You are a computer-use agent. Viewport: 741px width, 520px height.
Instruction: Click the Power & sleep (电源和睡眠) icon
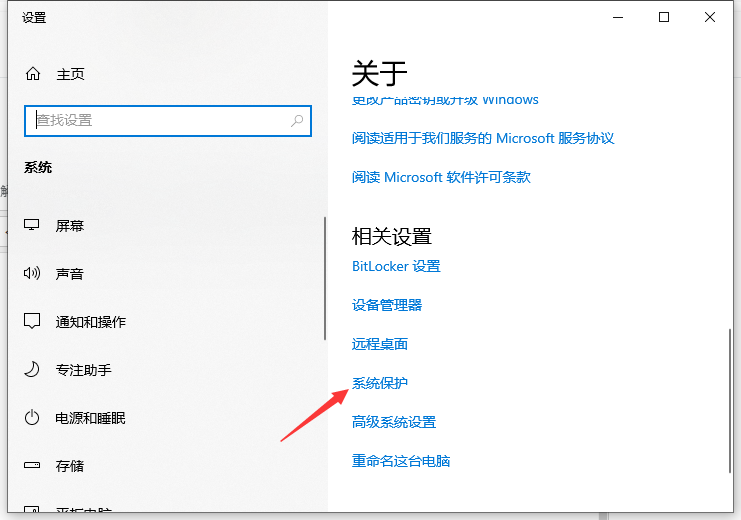(33, 418)
